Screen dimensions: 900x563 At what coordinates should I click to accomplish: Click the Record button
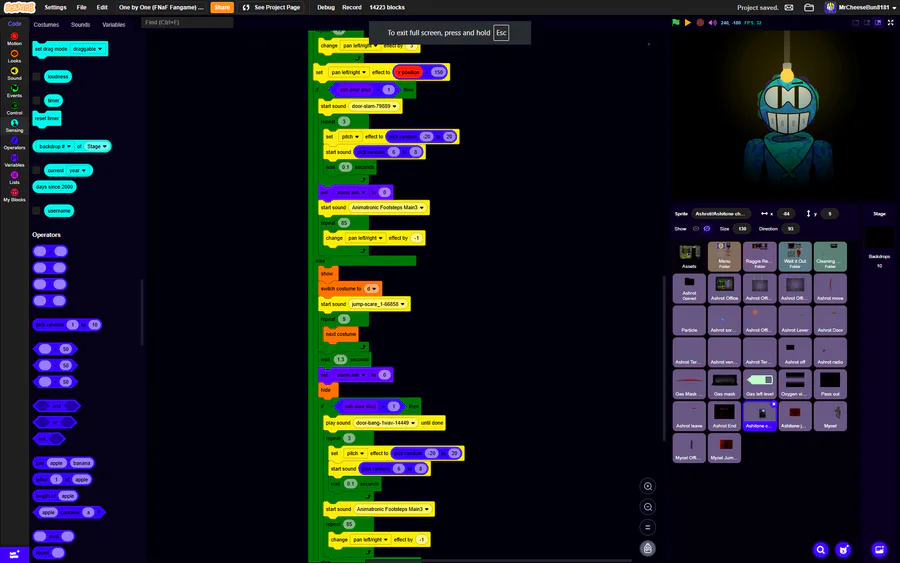click(352, 7)
